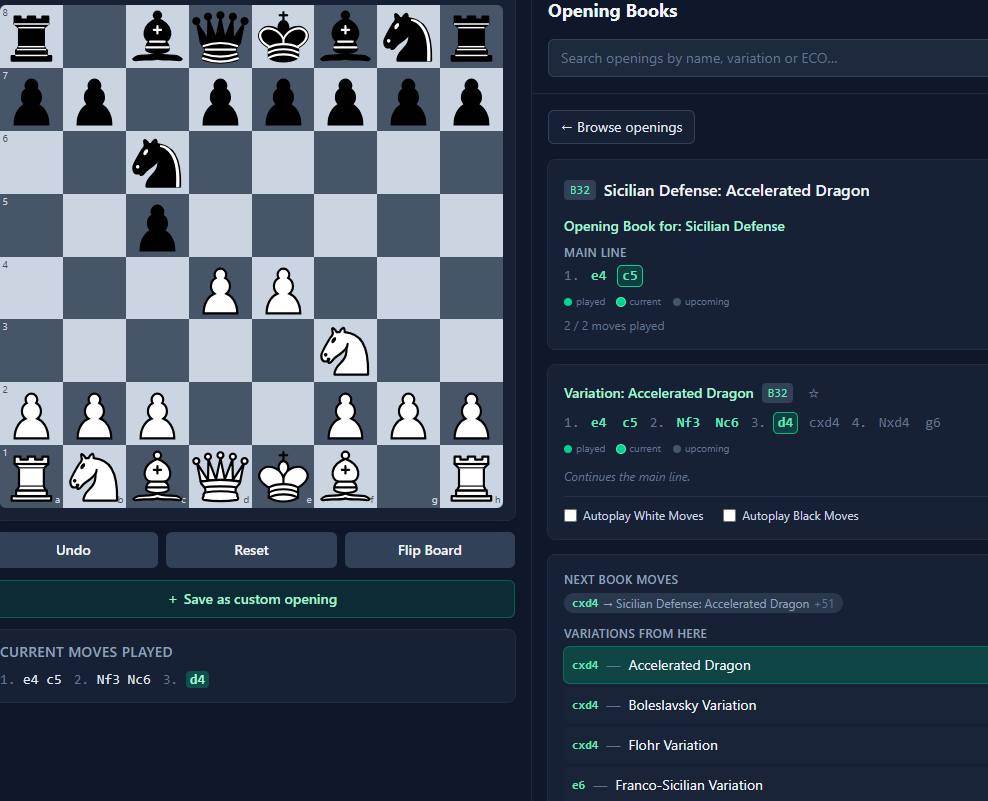Enable Autoplay White Moves checkbox
988x801 pixels.
click(x=570, y=516)
